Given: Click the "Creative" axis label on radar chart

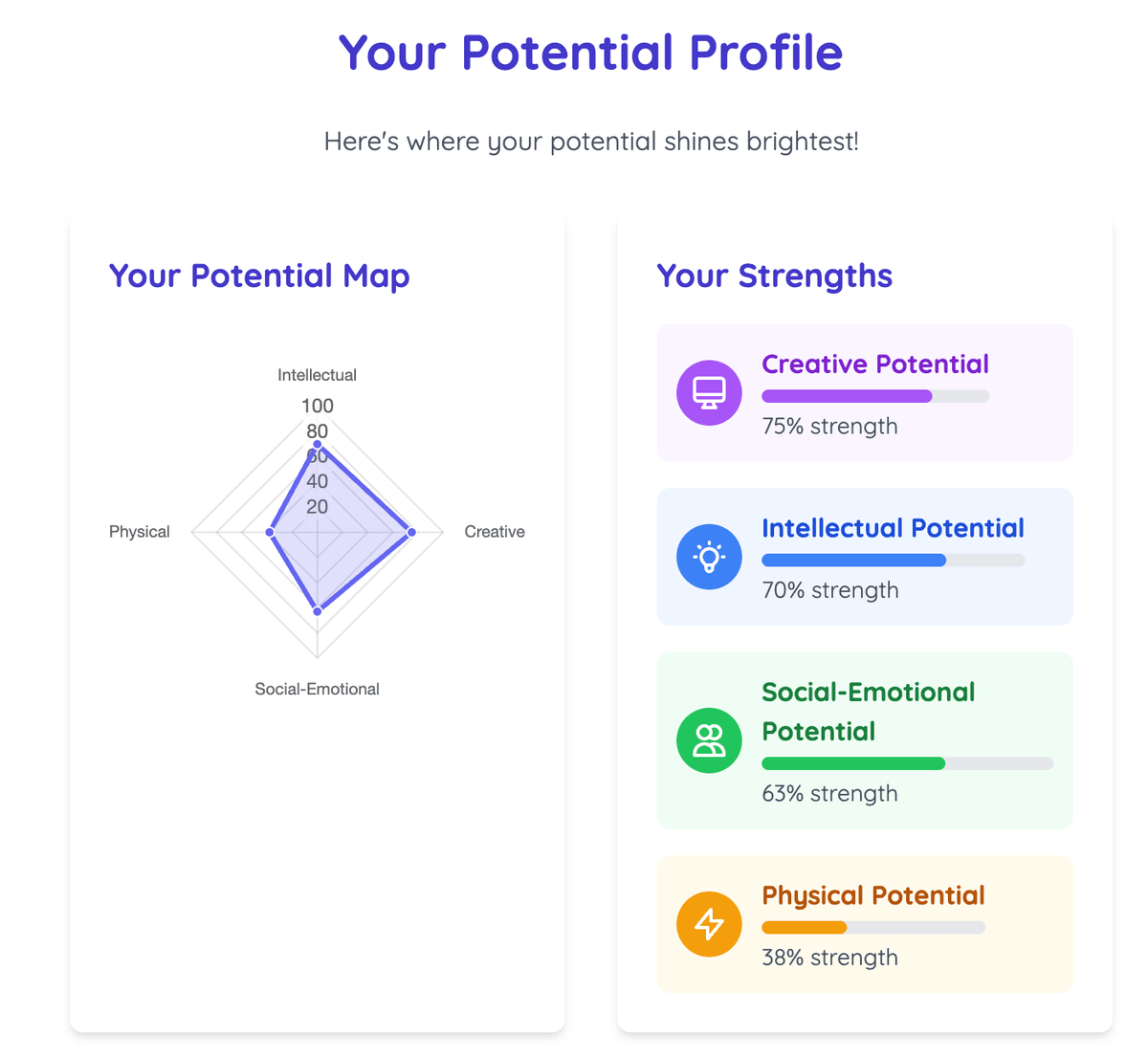Looking at the screenshot, I should coord(495,532).
